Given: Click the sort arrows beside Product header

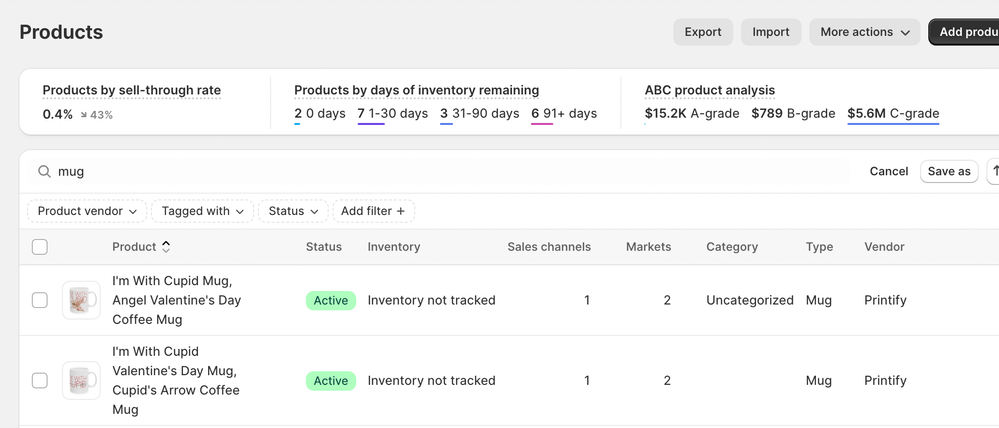Looking at the screenshot, I should (166, 246).
